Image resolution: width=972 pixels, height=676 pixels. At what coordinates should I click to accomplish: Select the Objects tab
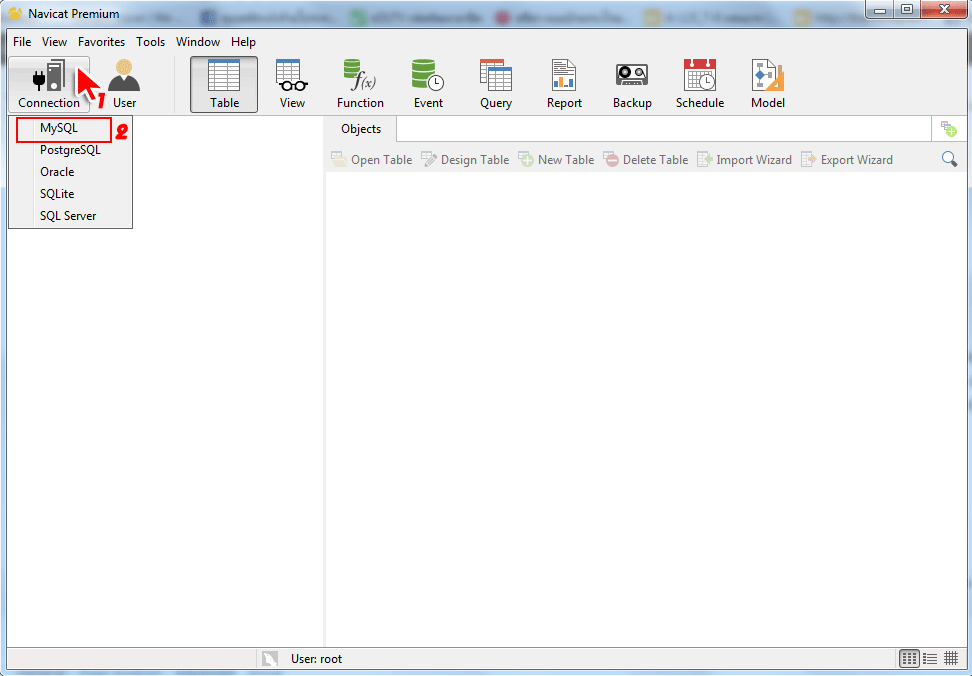tap(361, 129)
